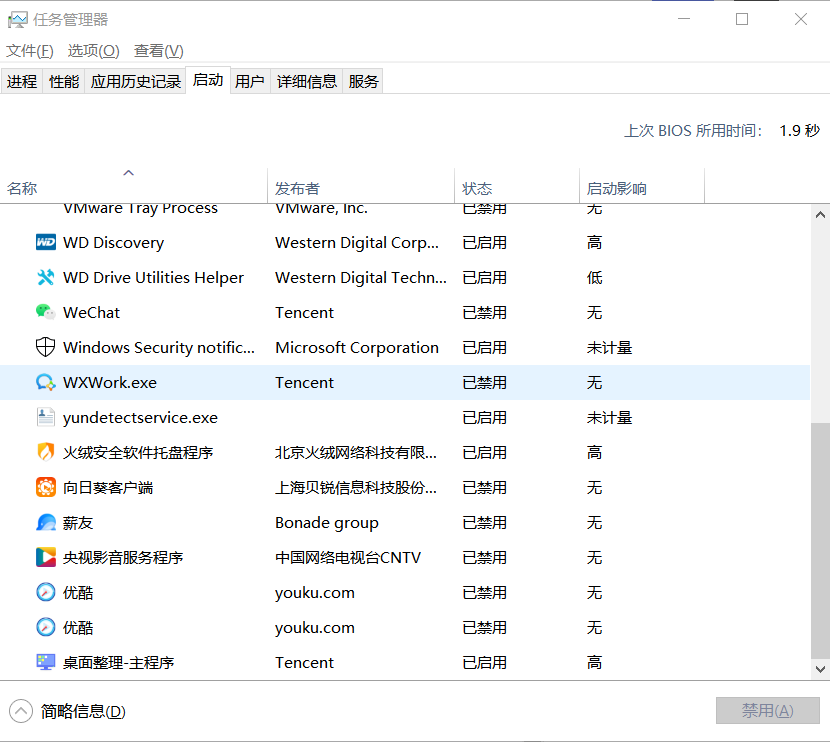Select the 薪友 app icon
Image resolution: width=830 pixels, height=742 pixels.
pos(45,522)
